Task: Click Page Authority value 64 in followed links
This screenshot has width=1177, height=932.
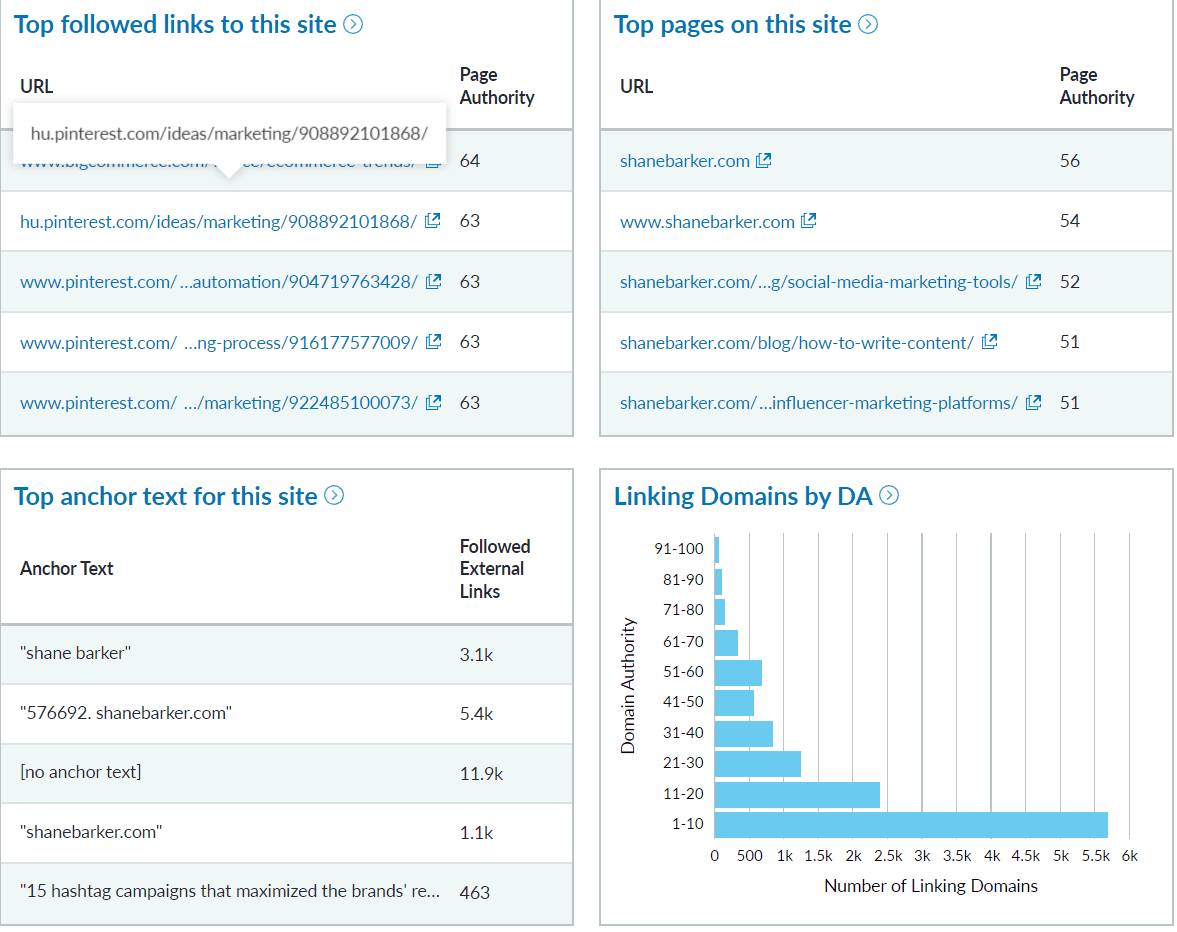Action: (x=470, y=161)
